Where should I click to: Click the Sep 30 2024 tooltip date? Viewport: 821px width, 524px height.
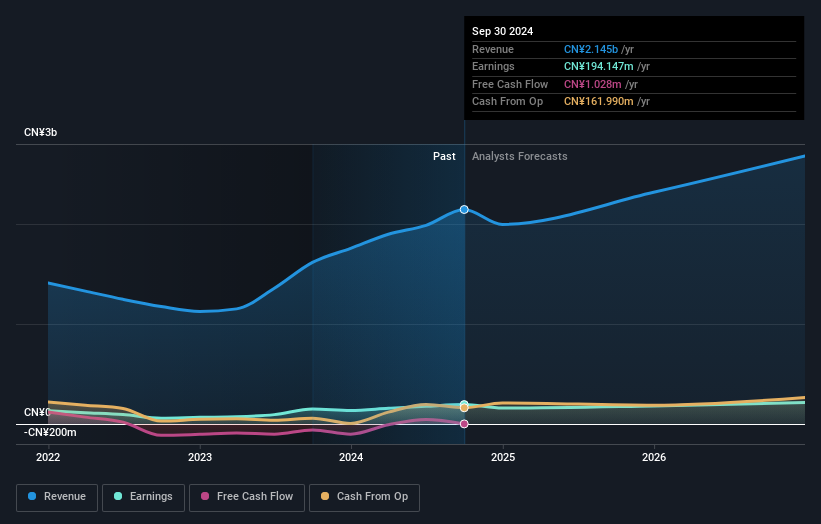(x=502, y=31)
